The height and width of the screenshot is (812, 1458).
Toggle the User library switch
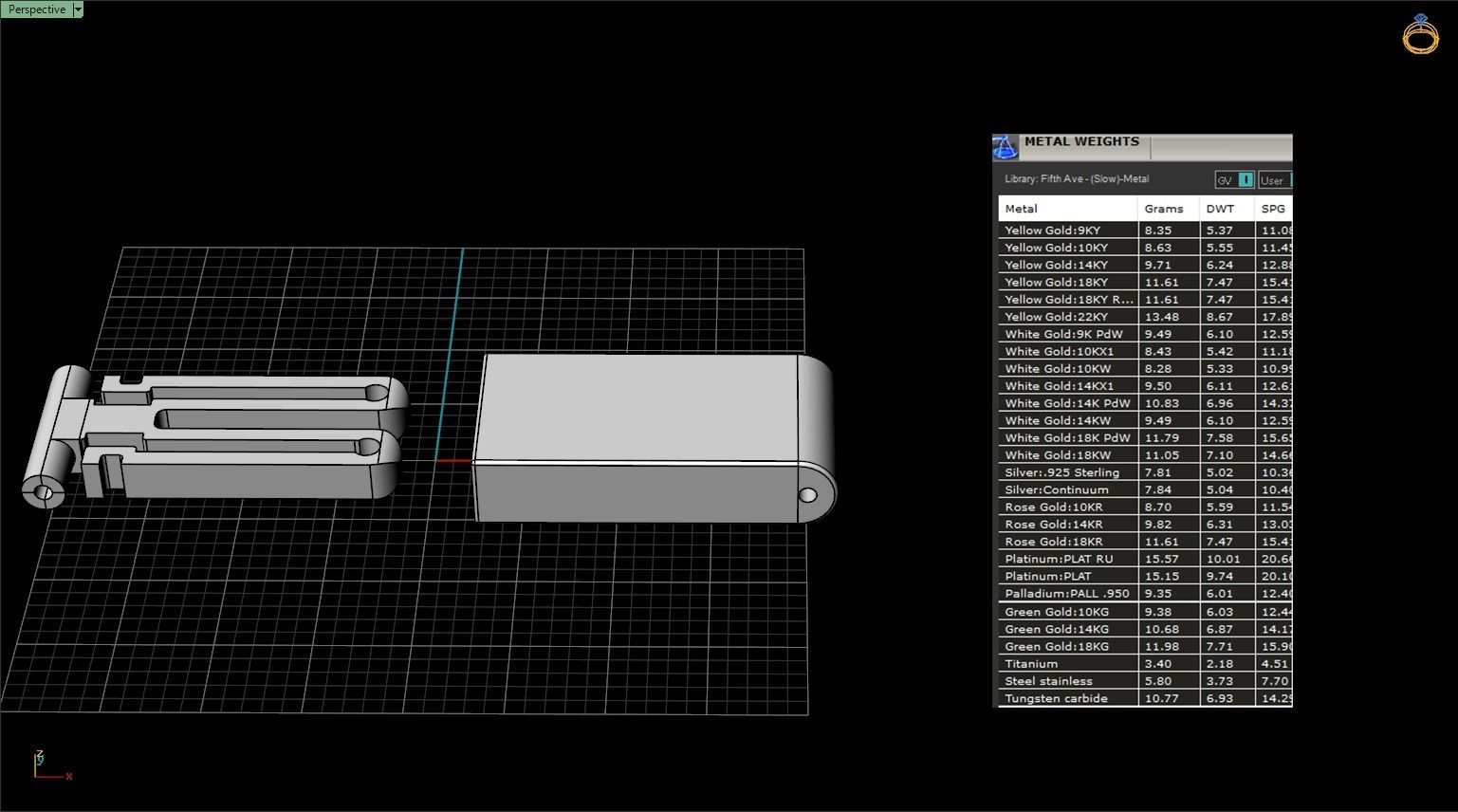click(1275, 180)
